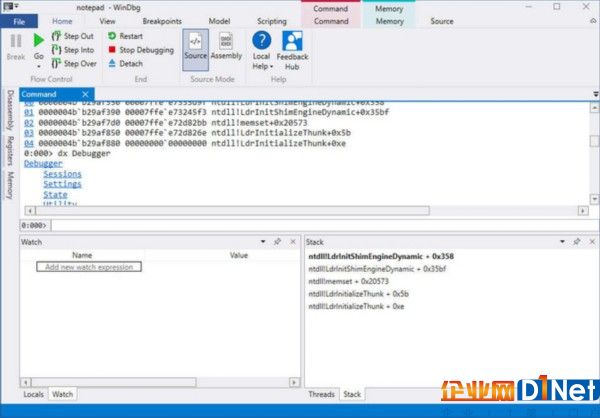This screenshot has height=418, width=600.
Task: Switch to the Watch bottom tab
Action: (x=62, y=394)
